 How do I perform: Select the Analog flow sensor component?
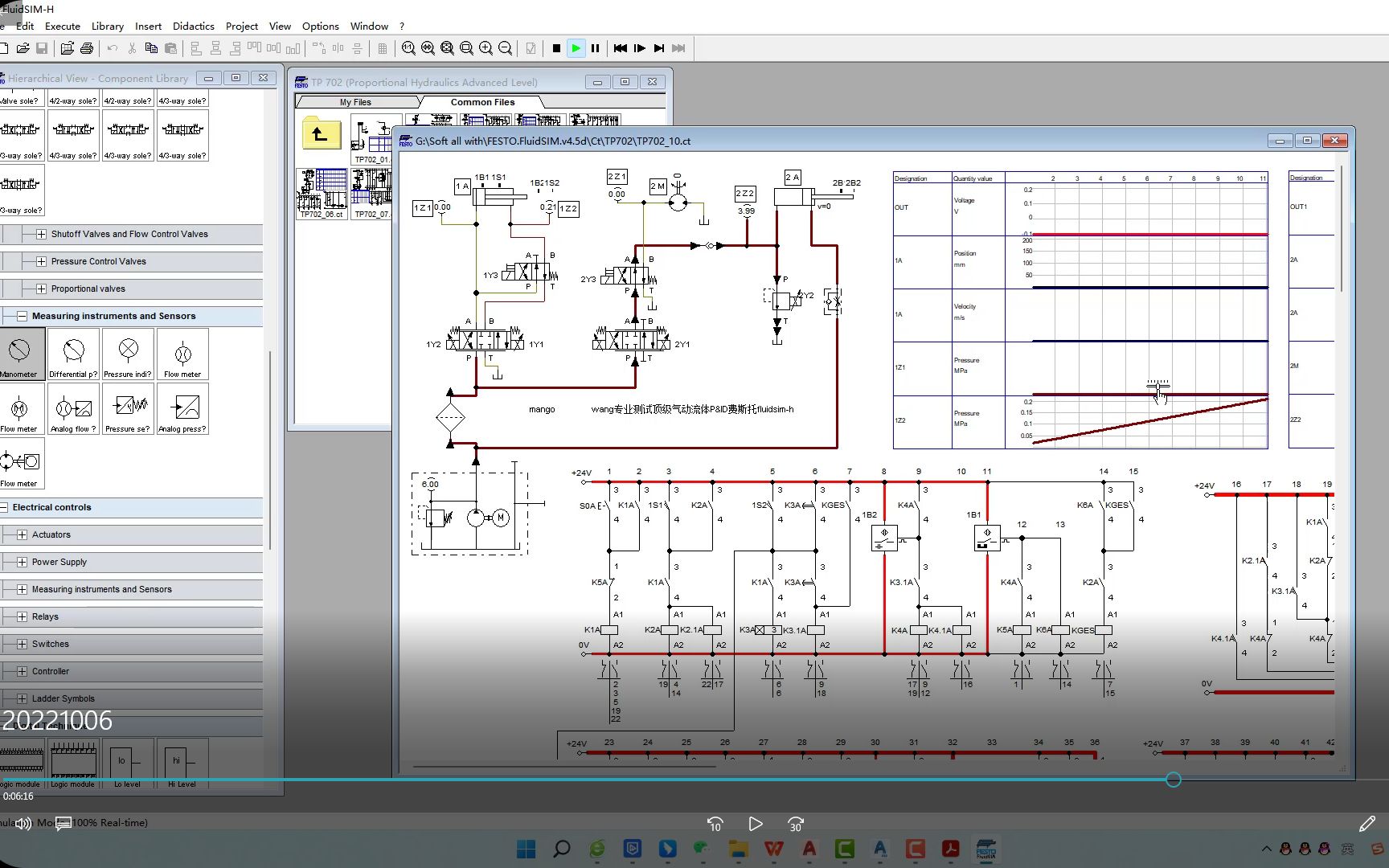click(x=73, y=408)
